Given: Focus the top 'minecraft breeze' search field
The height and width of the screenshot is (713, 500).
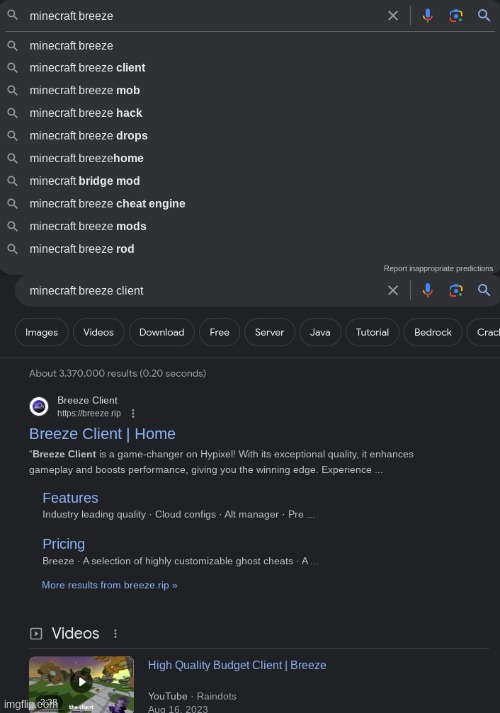Looking at the screenshot, I should pos(200,16).
